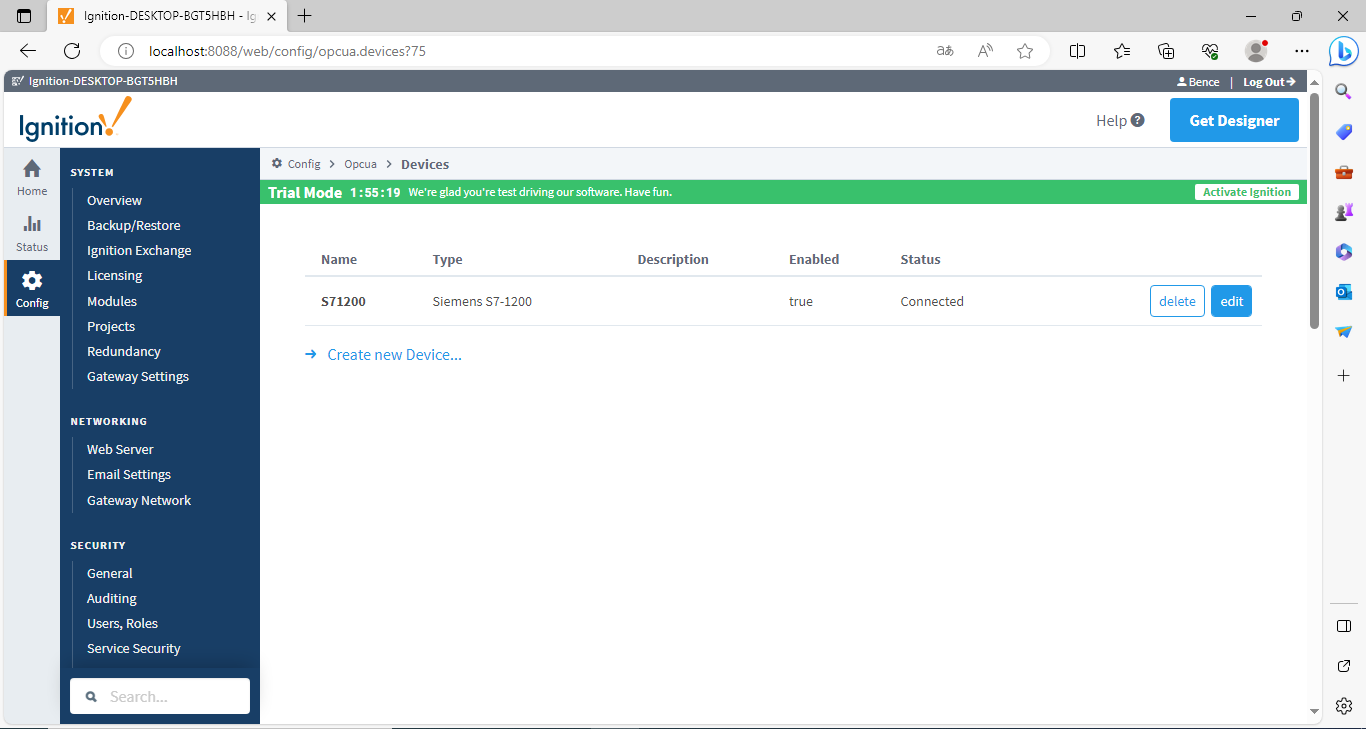Open the favorites list icon
Image resolution: width=1366 pixels, height=729 pixels.
[1122, 51]
